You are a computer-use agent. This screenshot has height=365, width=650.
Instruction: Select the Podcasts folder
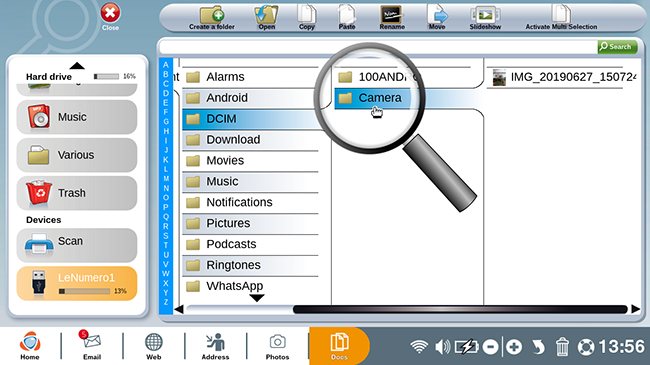pos(250,244)
